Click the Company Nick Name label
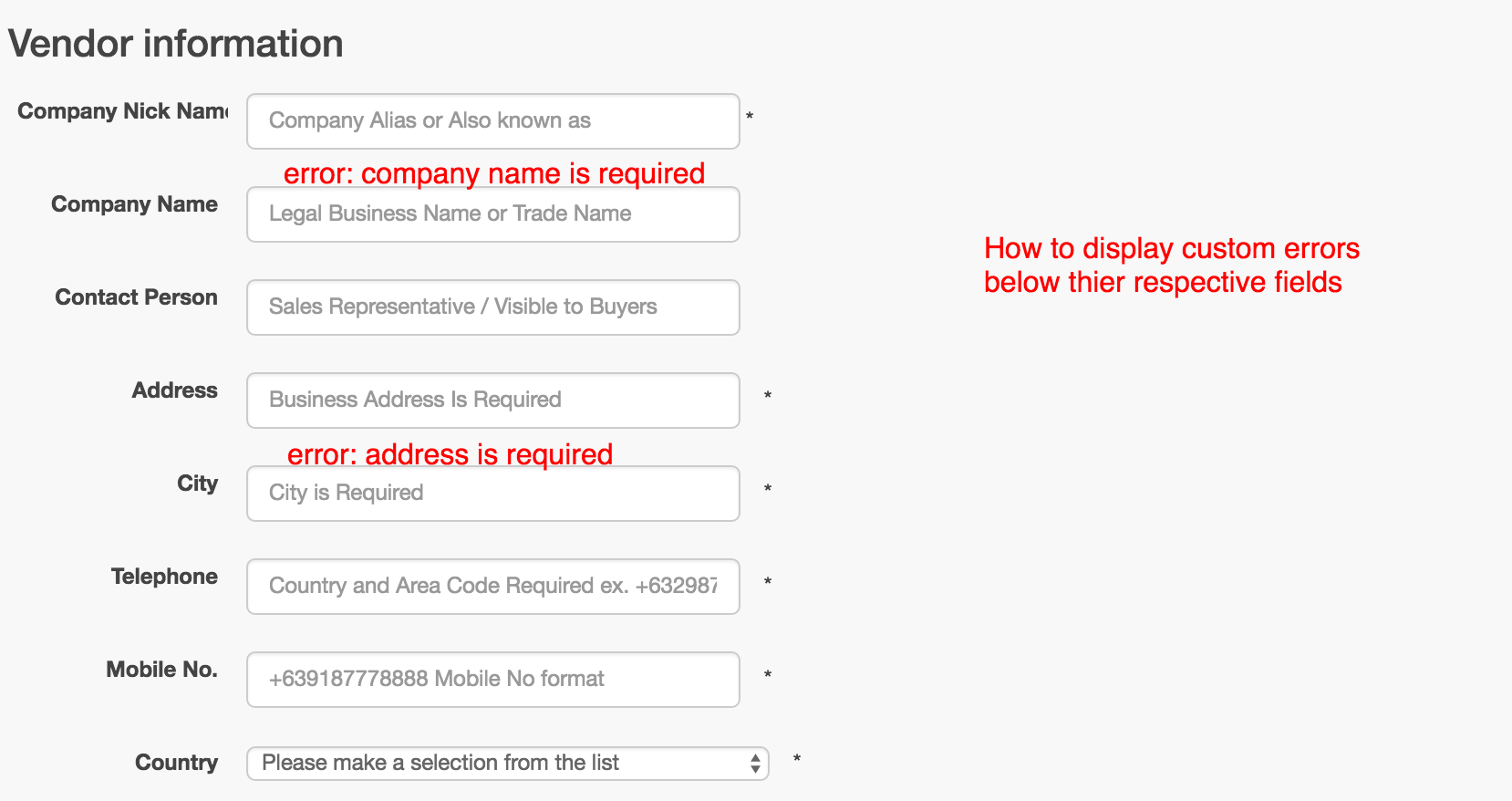 point(123,111)
